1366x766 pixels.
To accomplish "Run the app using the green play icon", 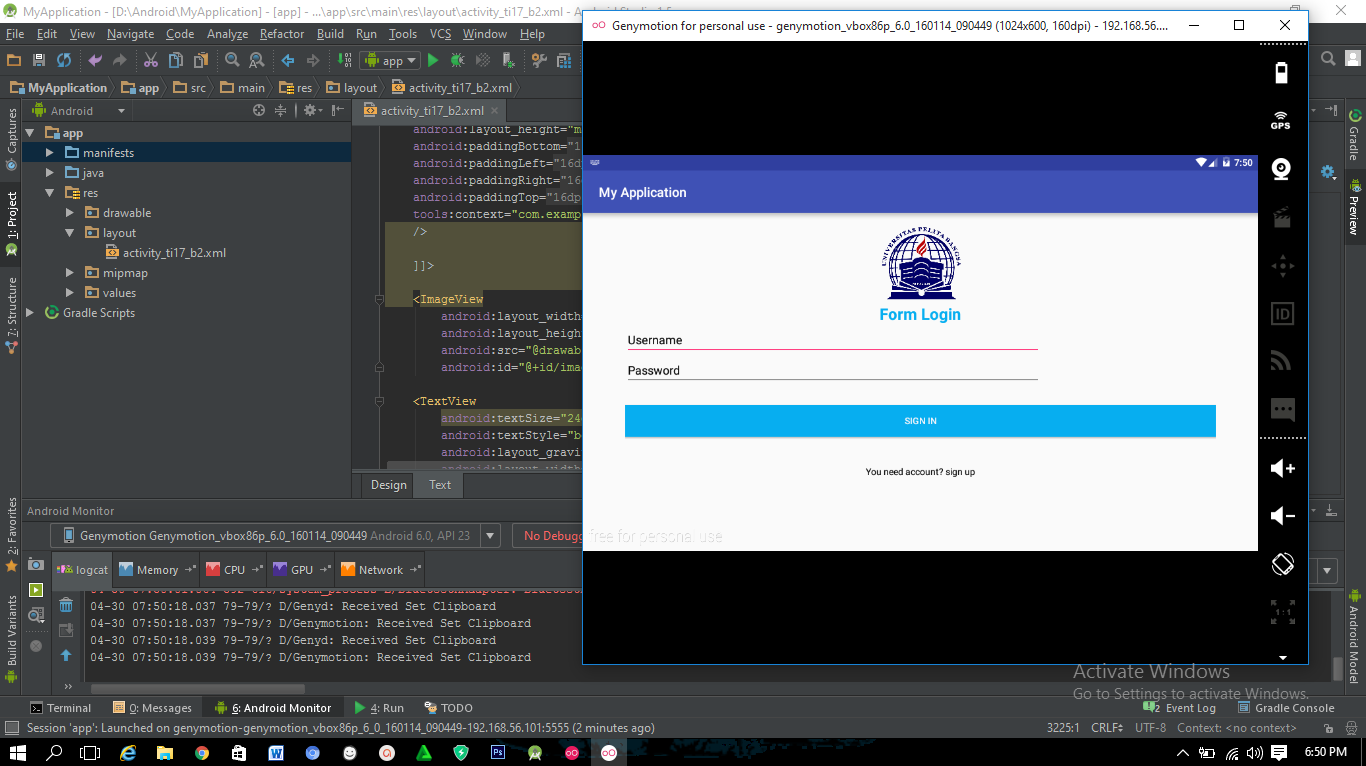I will point(433,60).
